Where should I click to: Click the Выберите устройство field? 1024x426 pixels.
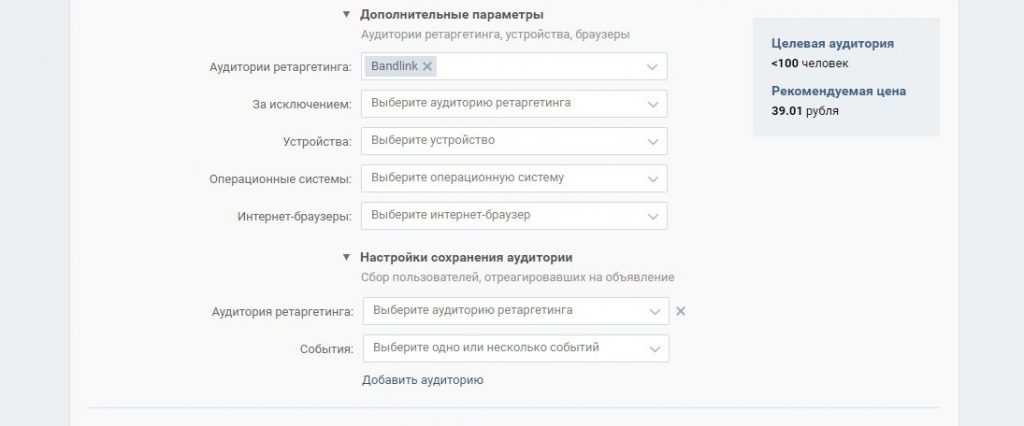tap(514, 140)
